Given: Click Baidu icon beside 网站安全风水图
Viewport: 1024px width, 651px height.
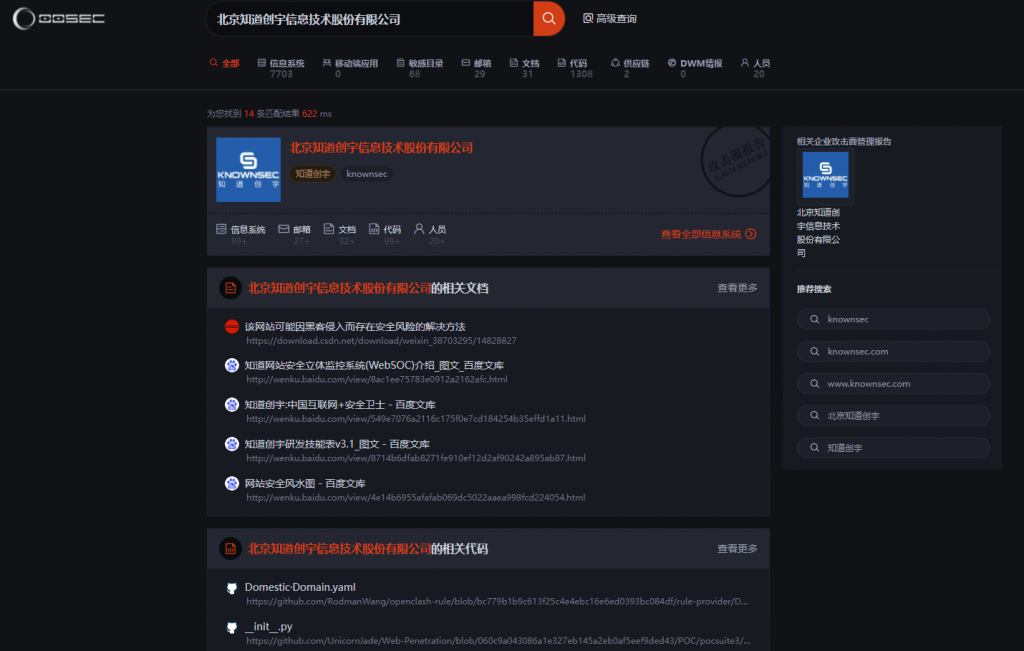Looking at the screenshot, I should tap(231, 483).
